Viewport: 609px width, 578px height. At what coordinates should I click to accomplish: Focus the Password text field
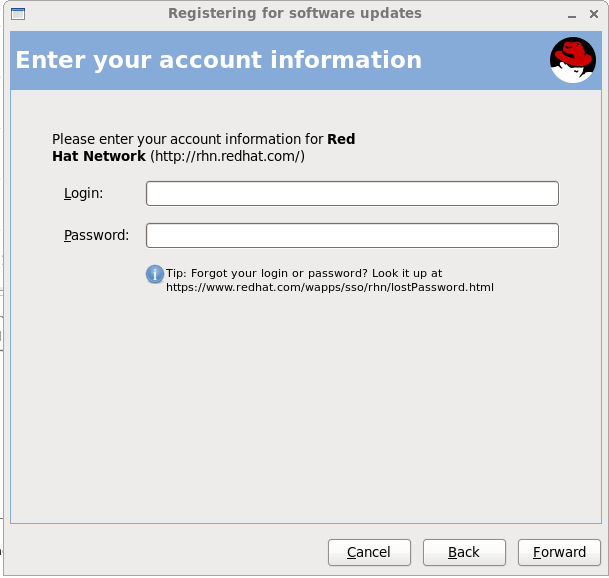[x=352, y=235]
